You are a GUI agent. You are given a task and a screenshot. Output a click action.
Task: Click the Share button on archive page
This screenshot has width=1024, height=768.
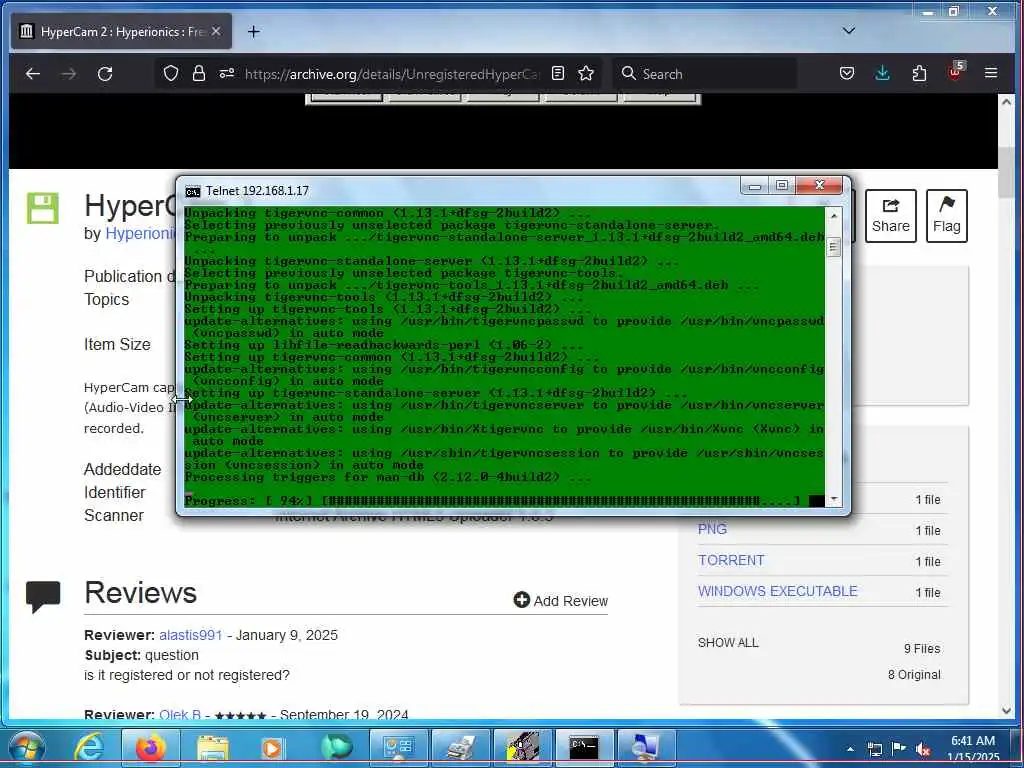tap(890, 216)
